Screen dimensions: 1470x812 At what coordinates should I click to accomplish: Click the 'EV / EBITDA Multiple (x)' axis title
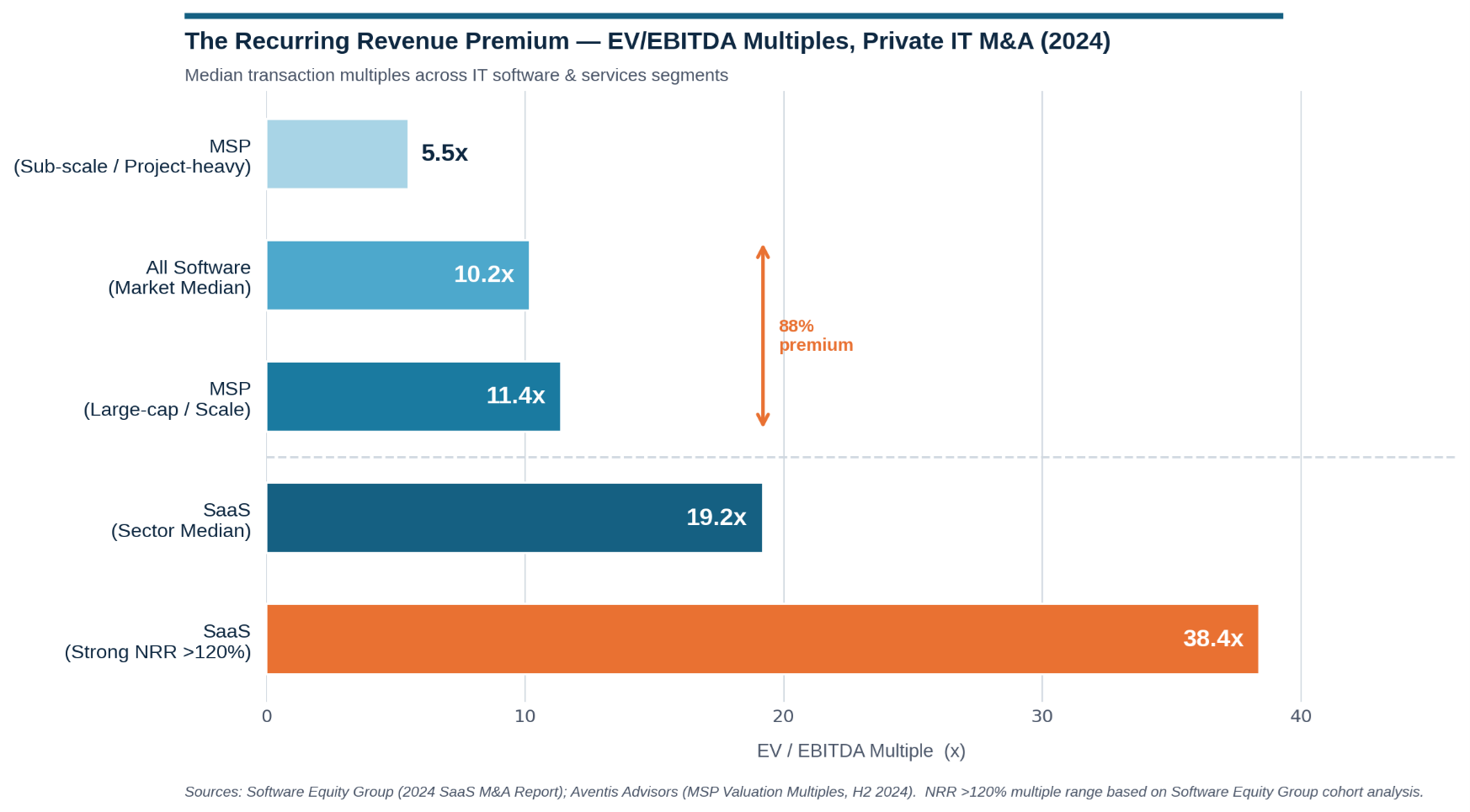[860, 751]
